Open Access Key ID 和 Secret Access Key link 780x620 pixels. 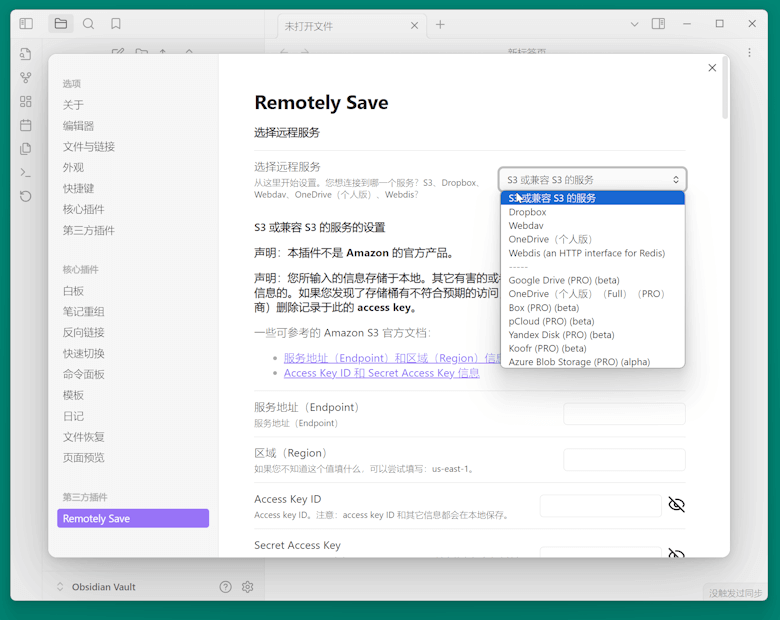click(x=381, y=373)
